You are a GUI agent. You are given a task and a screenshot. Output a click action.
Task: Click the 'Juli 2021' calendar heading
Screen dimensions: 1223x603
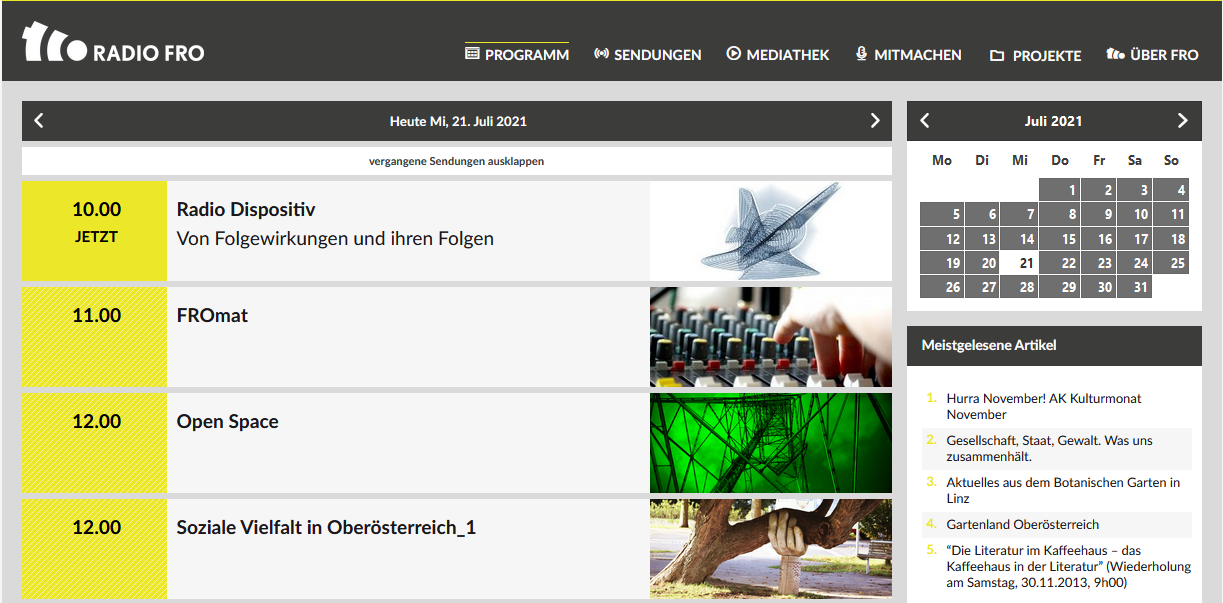1053,121
